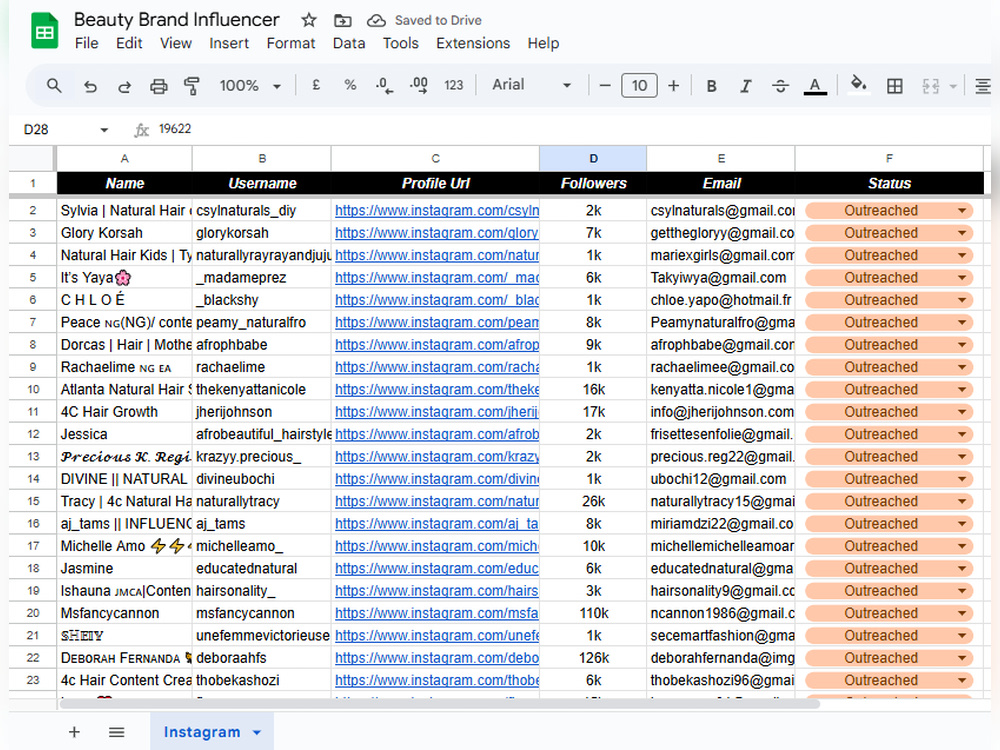Click the merge cells icon
The width and height of the screenshot is (1000, 750).
click(x=930, y=86)
